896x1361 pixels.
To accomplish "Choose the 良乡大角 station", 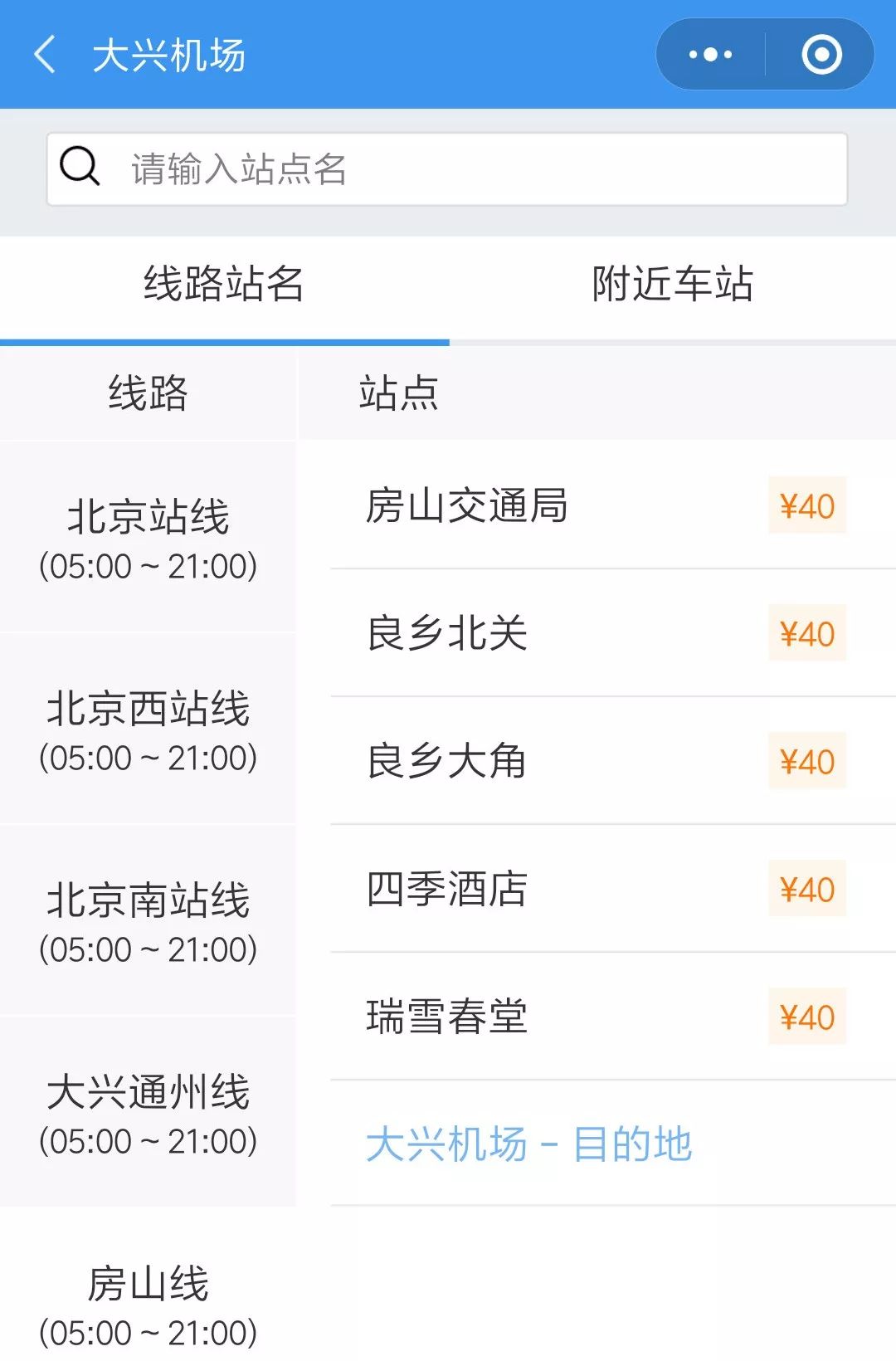I will 447,761.
